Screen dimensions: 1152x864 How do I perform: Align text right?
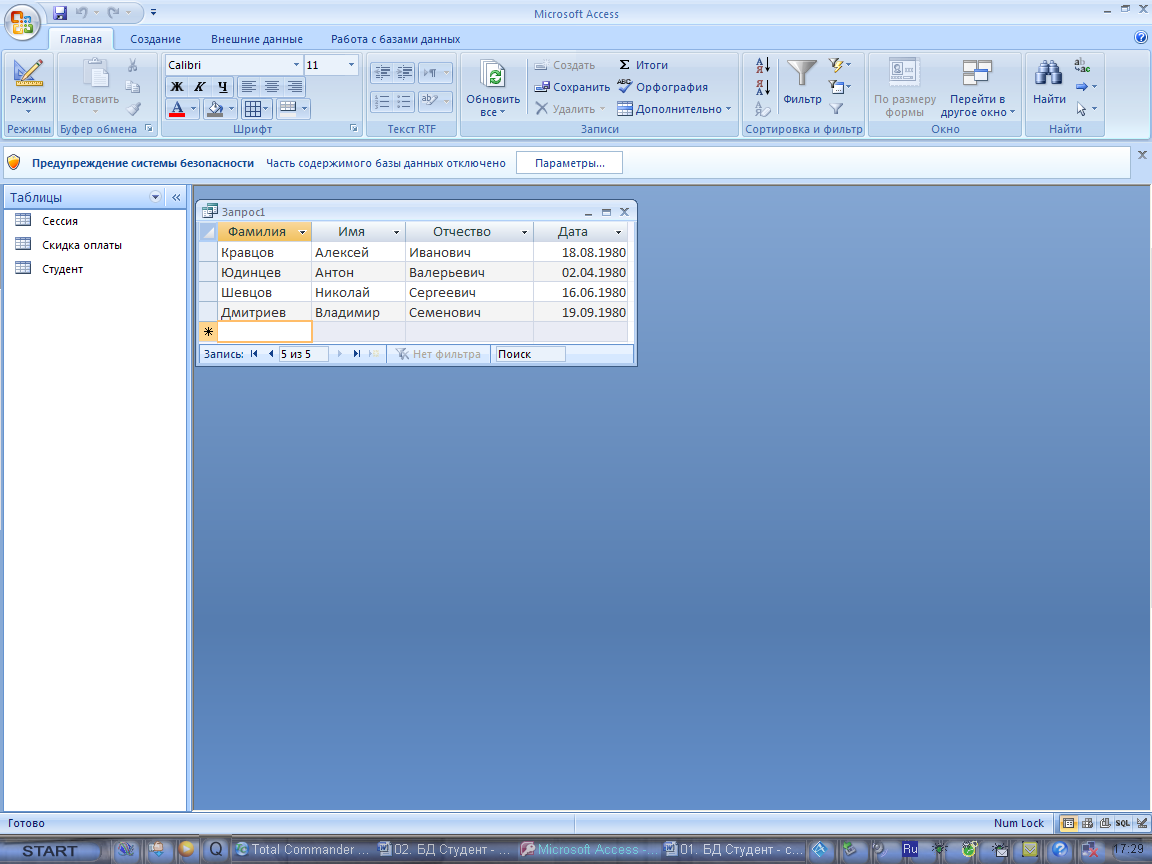tap(295, 87)
